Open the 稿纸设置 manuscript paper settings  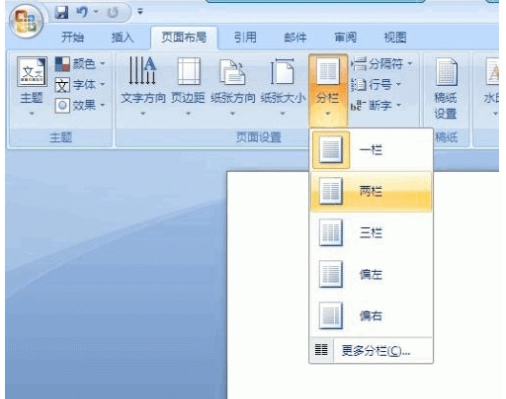(446, 88)
